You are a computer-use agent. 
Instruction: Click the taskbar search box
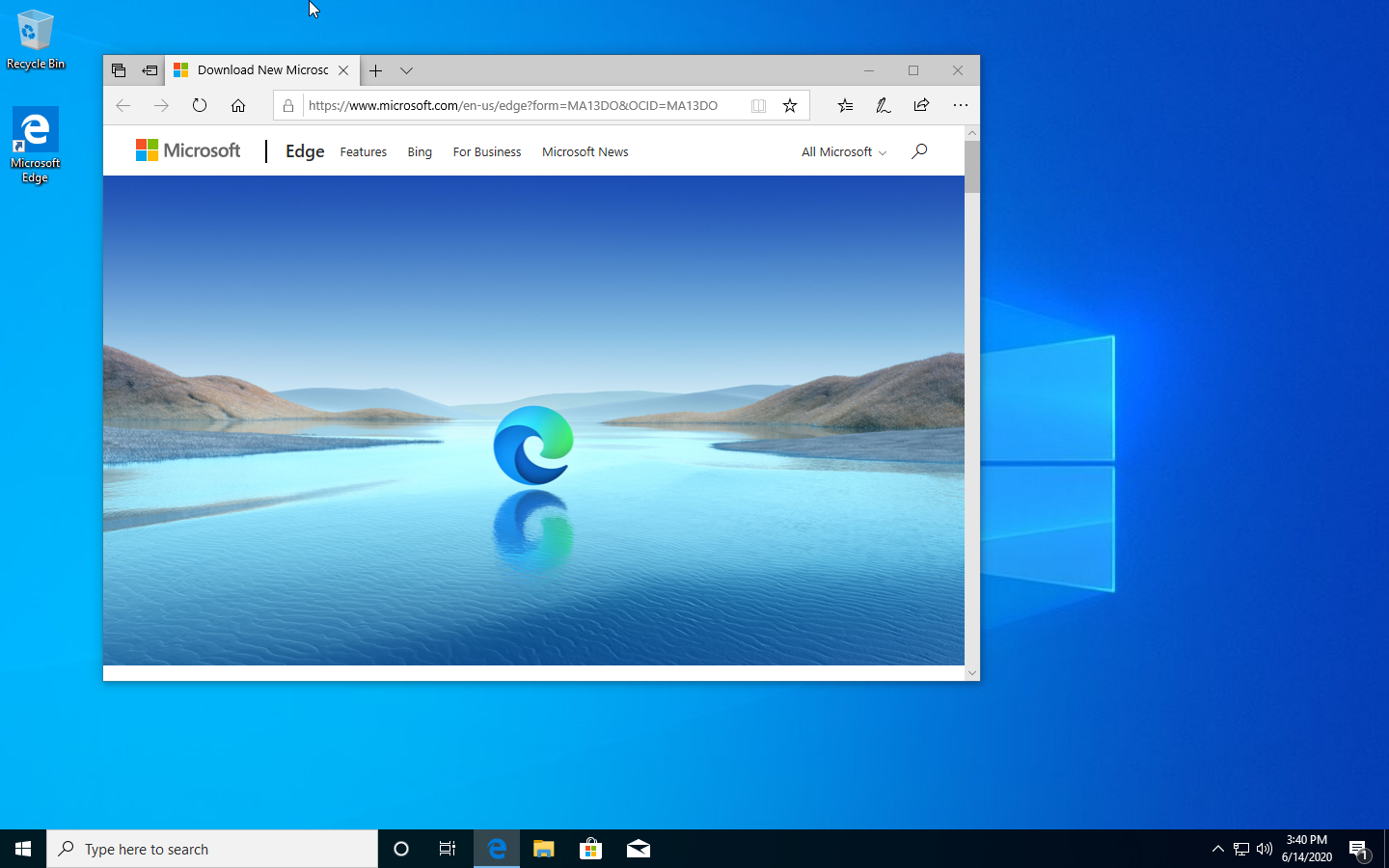[212, 849]
